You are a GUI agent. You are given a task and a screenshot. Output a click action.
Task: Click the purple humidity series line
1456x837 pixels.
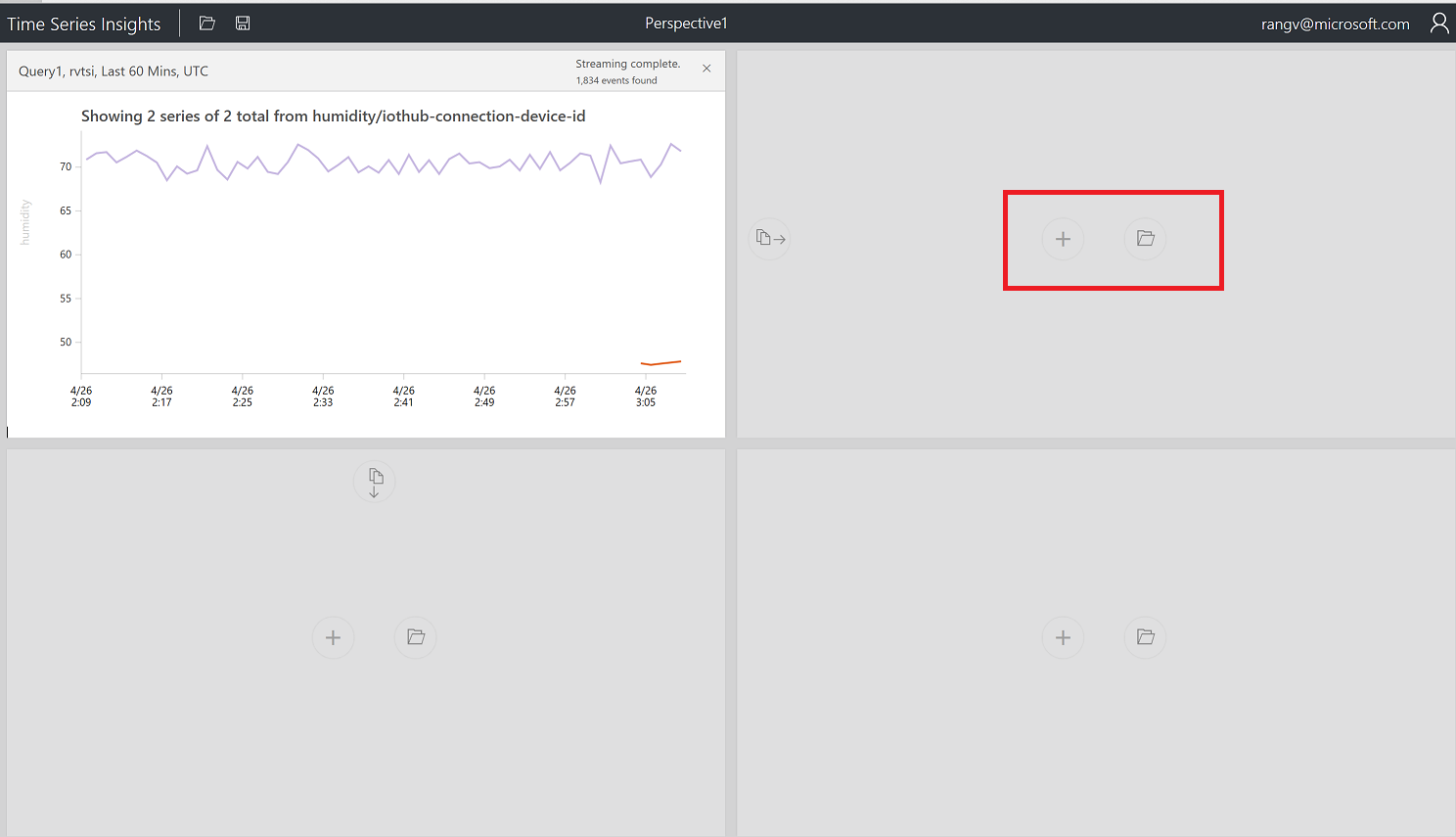(382, 163)
